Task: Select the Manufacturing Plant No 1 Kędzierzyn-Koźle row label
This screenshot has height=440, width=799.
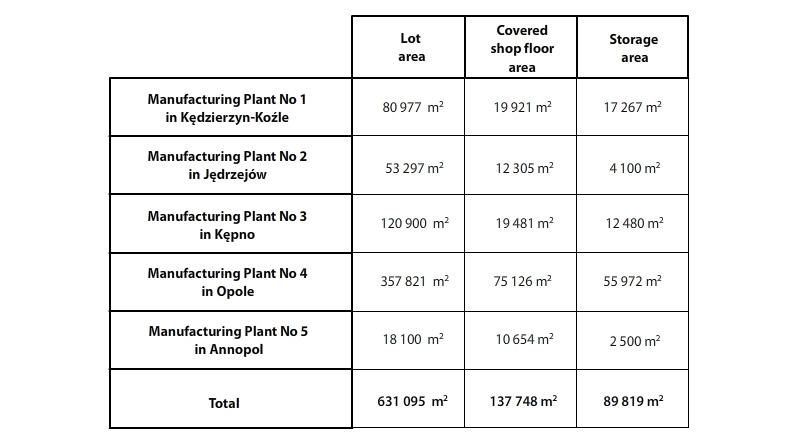Action: (x=227, y=108)
